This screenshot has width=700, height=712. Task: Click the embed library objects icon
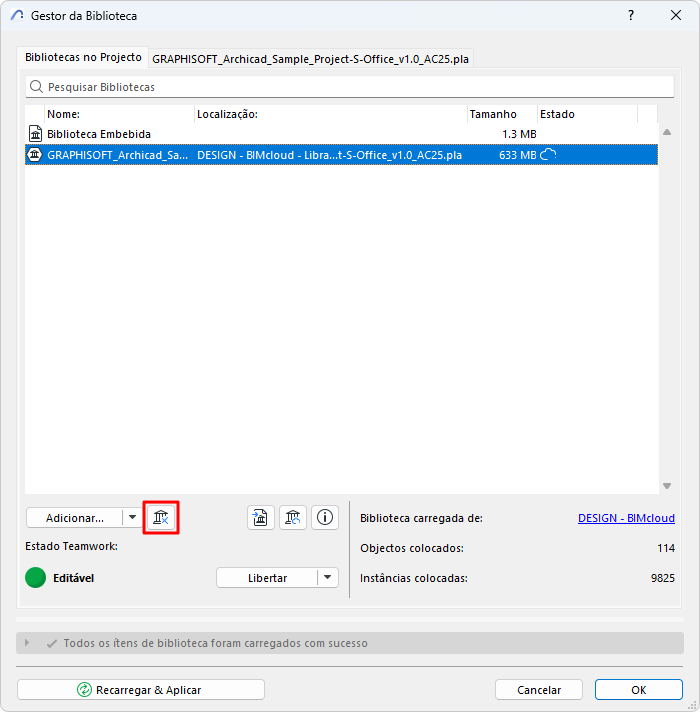pos(261,517)
